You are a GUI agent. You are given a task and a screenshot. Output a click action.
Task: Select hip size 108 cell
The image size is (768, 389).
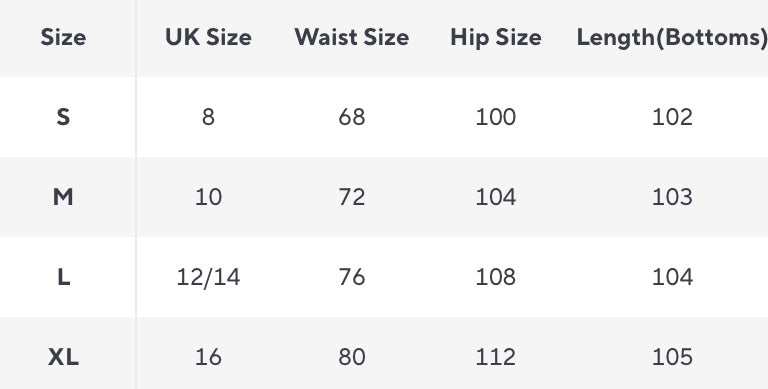coord(496,277)
